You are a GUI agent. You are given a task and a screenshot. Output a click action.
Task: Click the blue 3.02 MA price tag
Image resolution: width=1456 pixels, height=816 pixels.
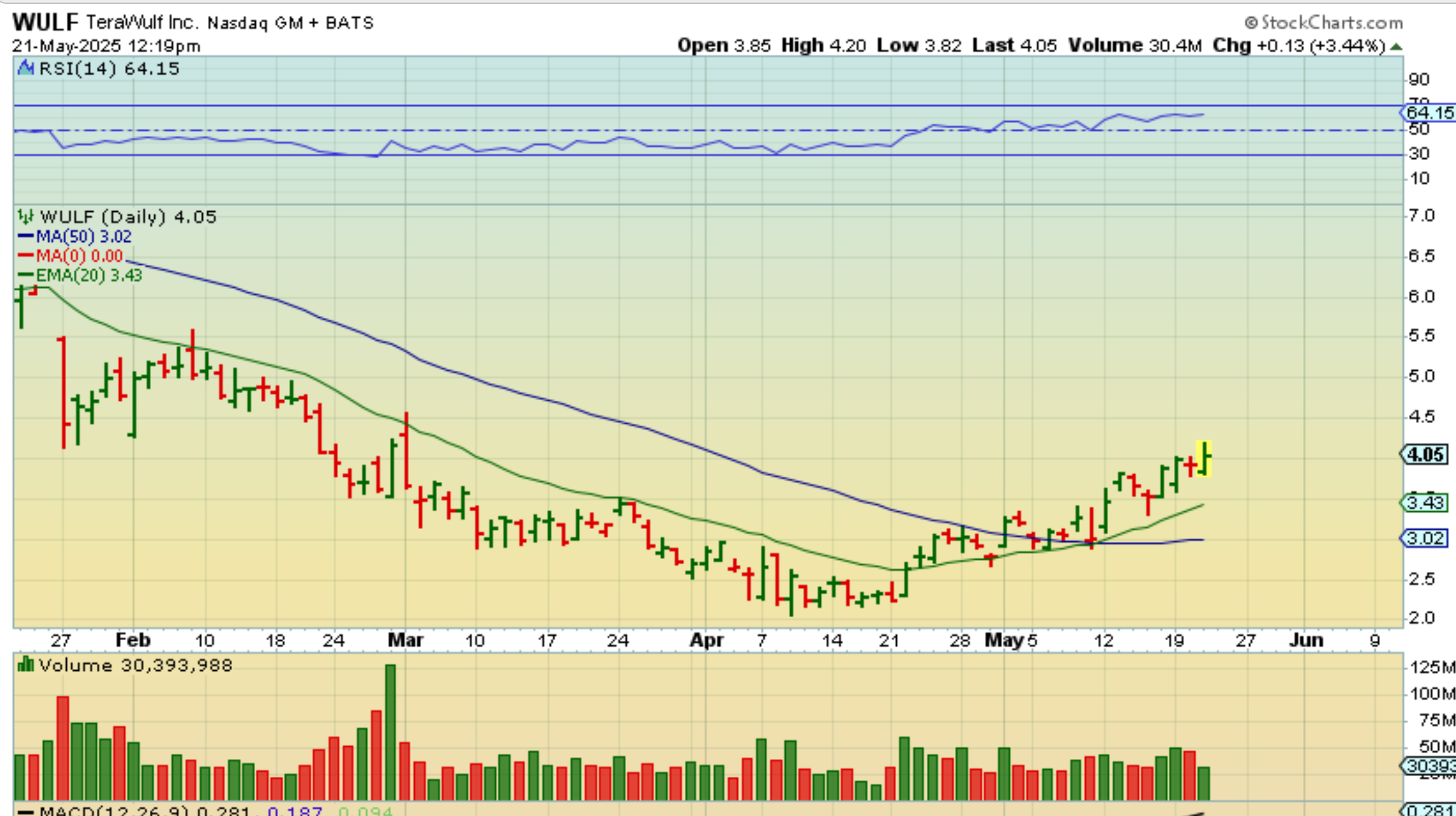click(x=1426, y=538)
